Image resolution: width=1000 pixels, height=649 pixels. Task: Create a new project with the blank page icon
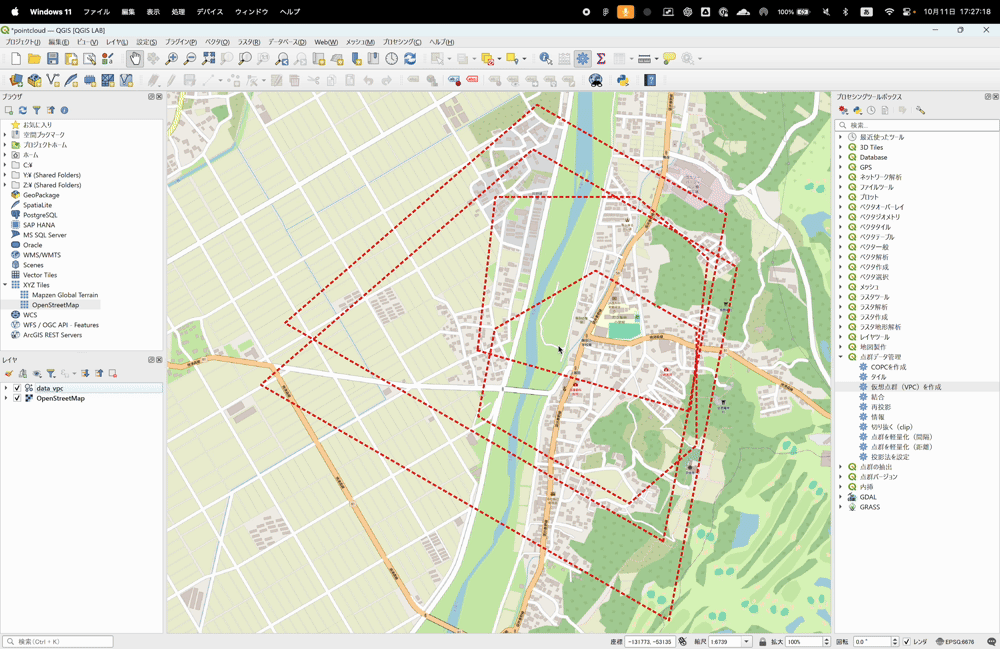(16, 59)
